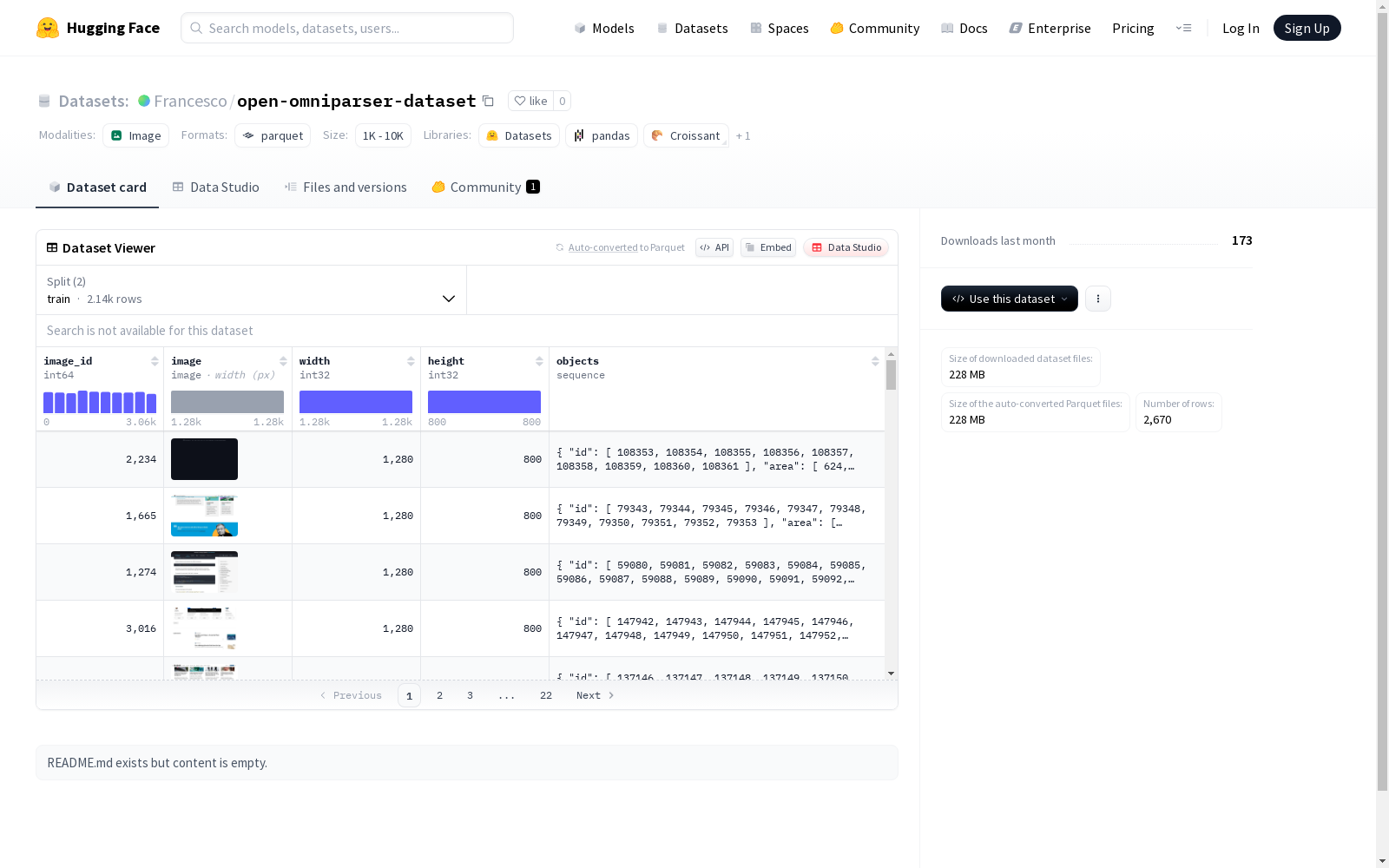Jump to page 22 of the table
This screenshot has width=1389, height=868.
click(546, 695)
